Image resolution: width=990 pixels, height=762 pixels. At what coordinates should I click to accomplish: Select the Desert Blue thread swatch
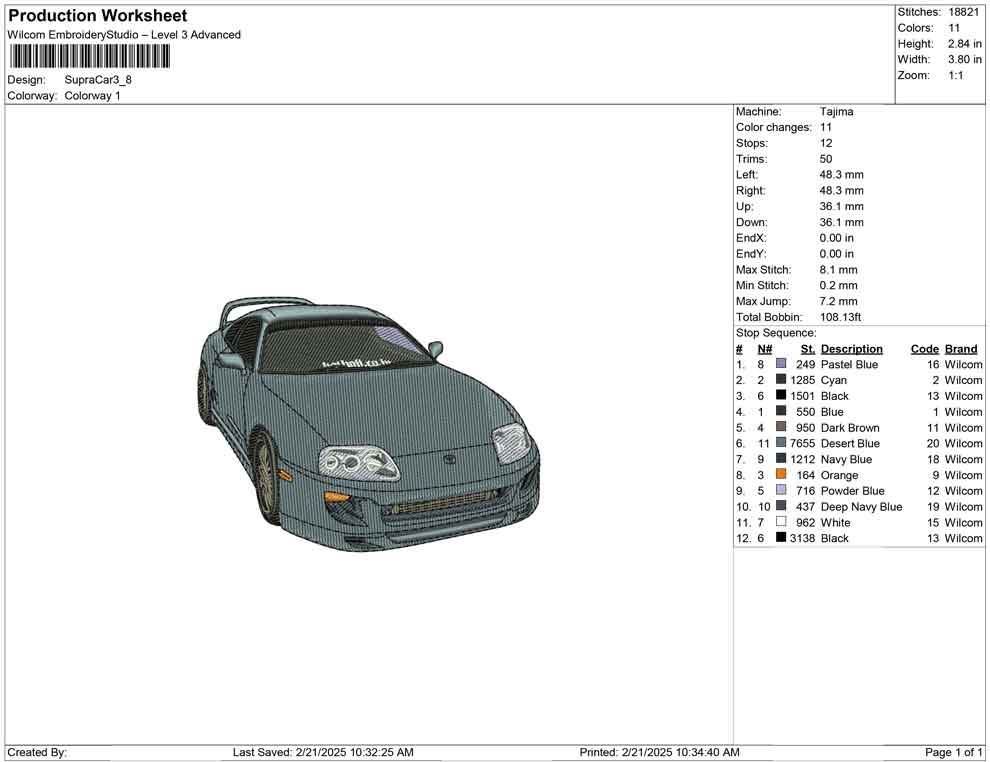(x=781, y=443)
